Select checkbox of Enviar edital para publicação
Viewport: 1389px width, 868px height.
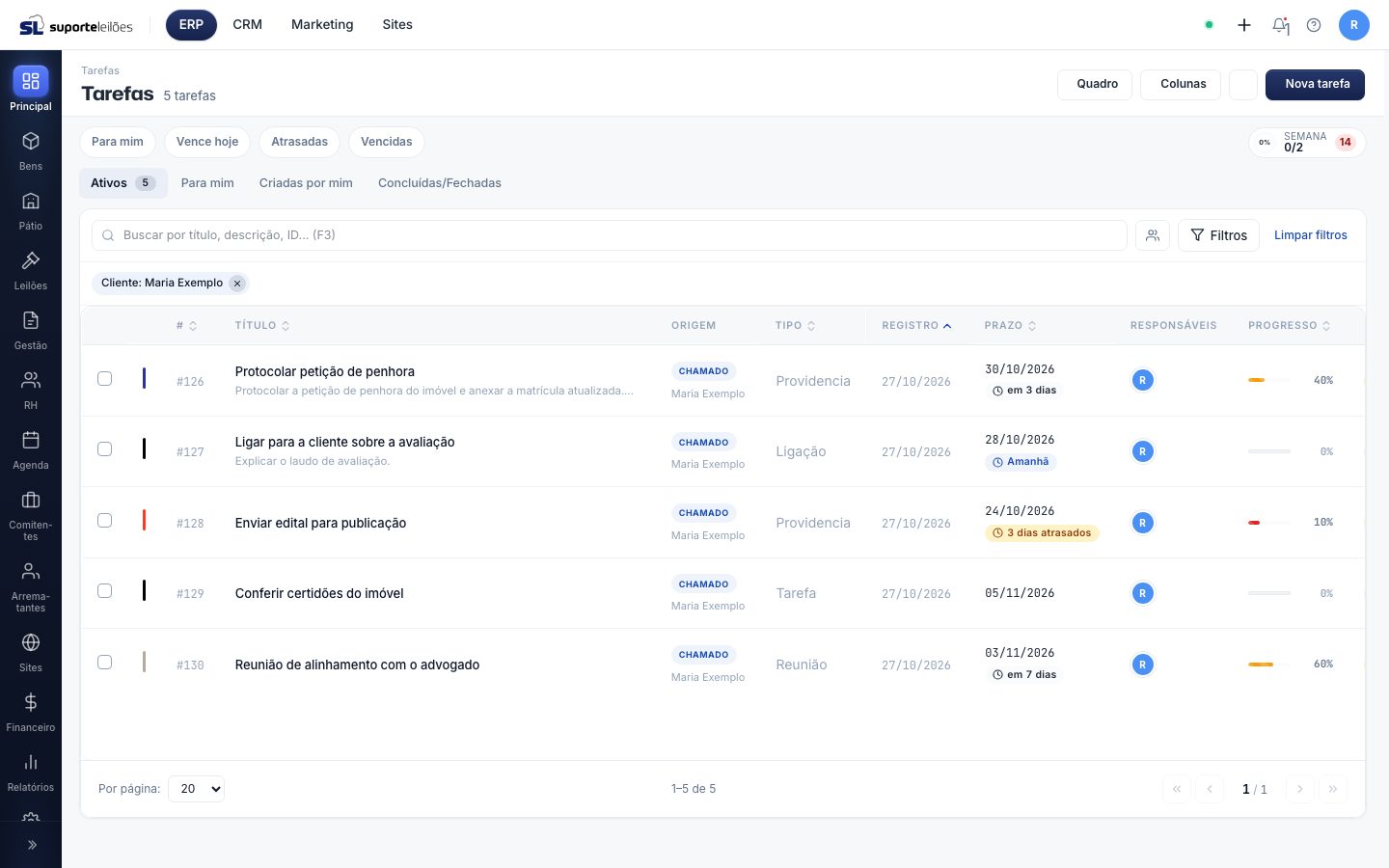pos(105,521)
